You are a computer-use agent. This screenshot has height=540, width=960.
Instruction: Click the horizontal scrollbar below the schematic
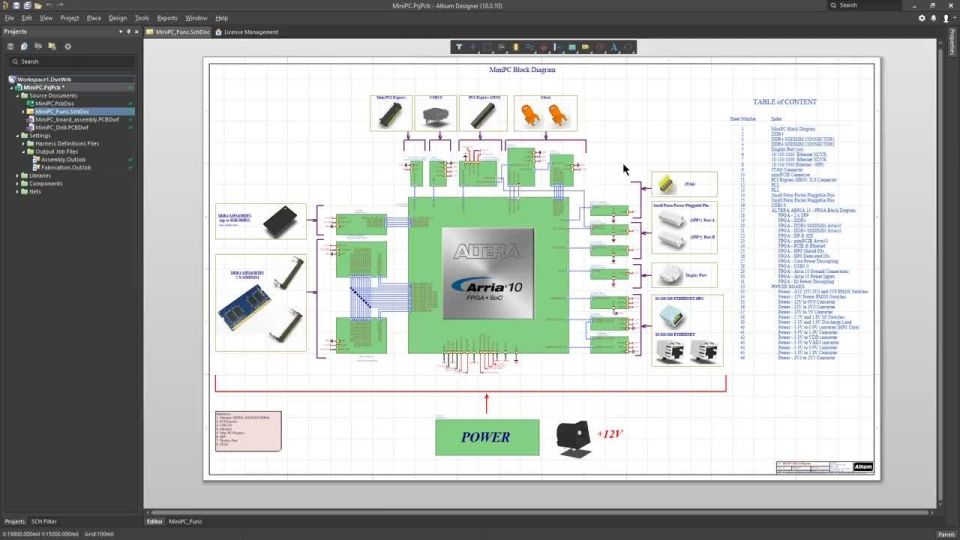point(541,512)
